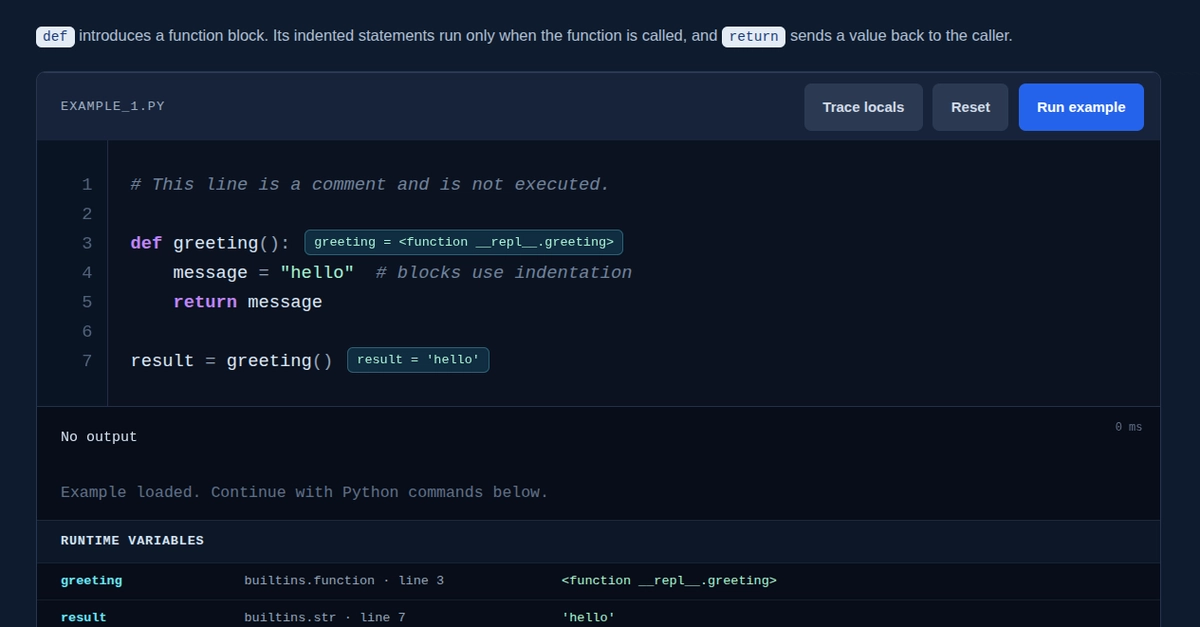Click the comment on code line 1

[370, 185]
